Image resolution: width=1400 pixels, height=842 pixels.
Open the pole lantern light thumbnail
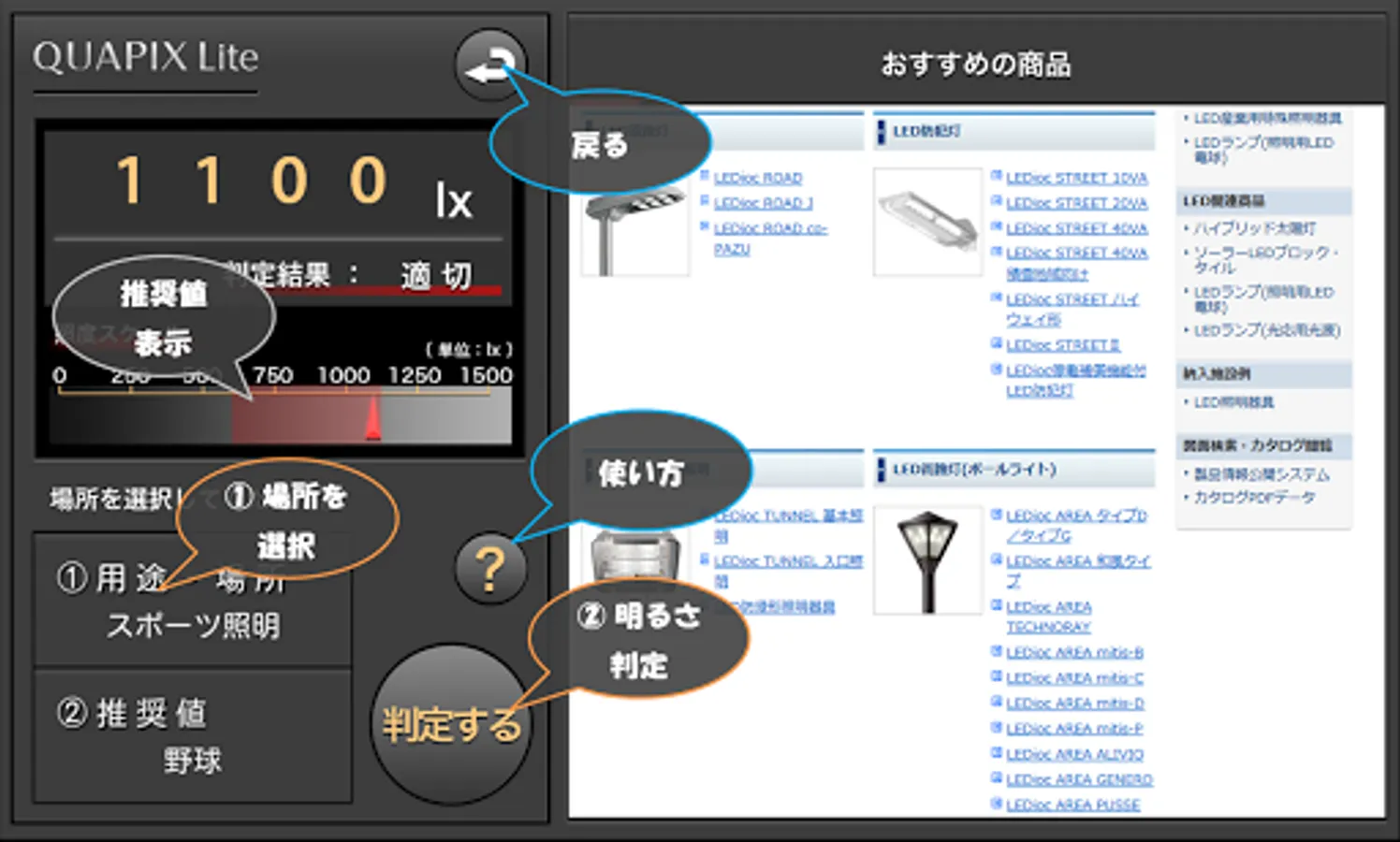pos(927,560)
